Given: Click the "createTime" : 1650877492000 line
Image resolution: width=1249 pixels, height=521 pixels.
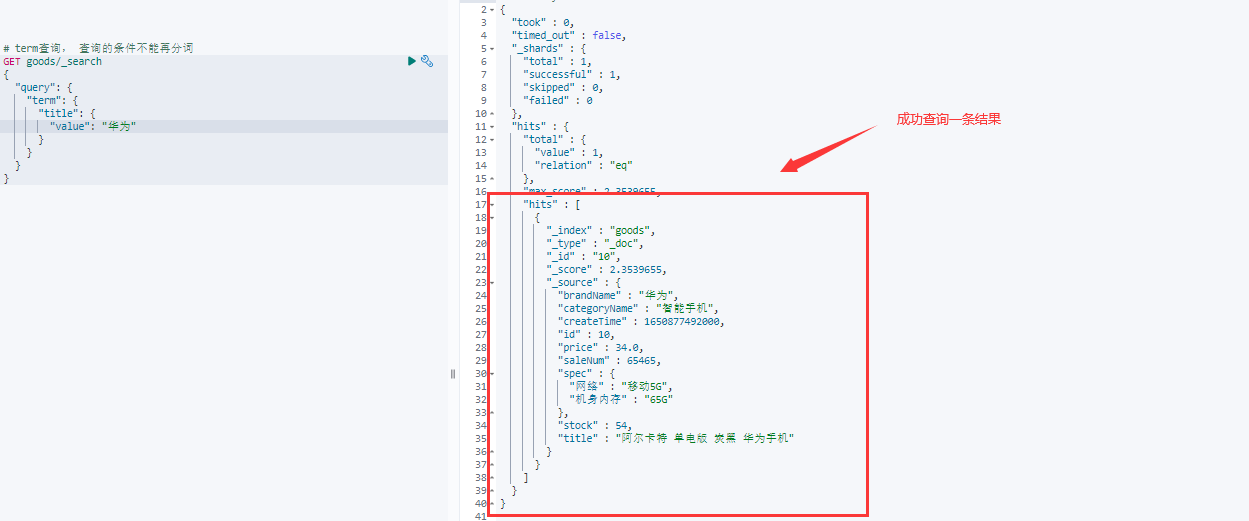Looking at the screenshot, I should pyautogui.click(x=641, y=321).
